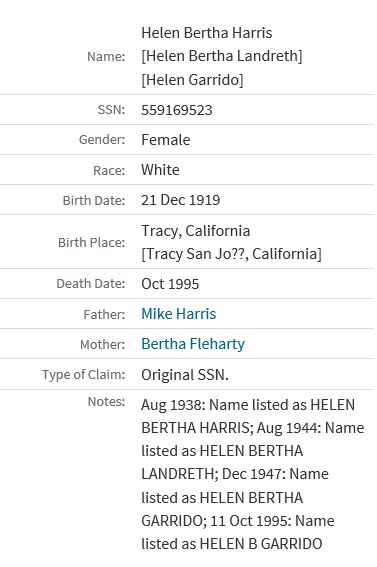Click the Notes label

(106, 401)
